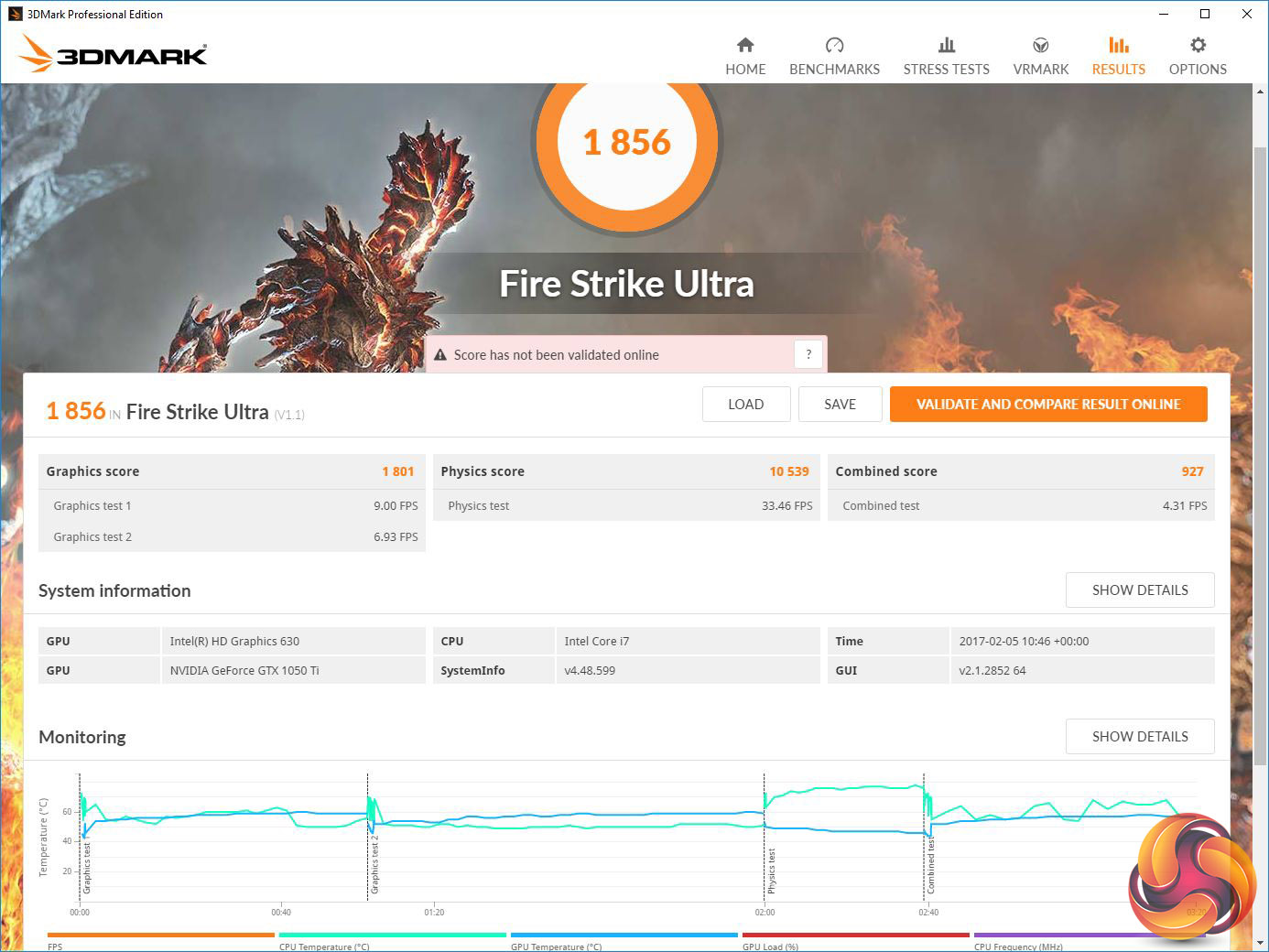
Task: Save the result with SAVE button
Action: pos(840,405)
